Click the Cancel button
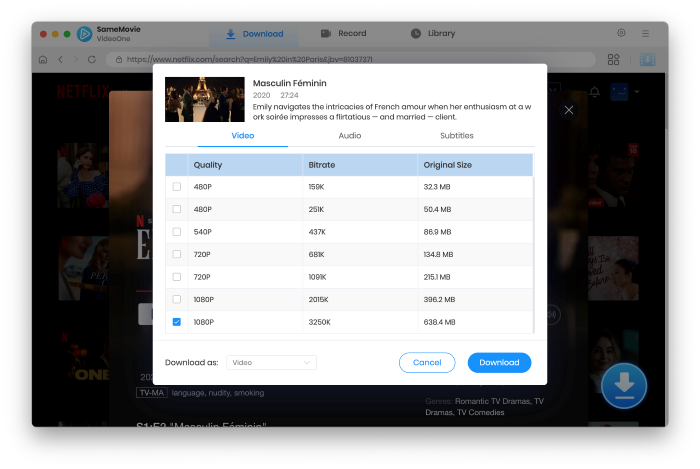700x469 pixels. 427,362
